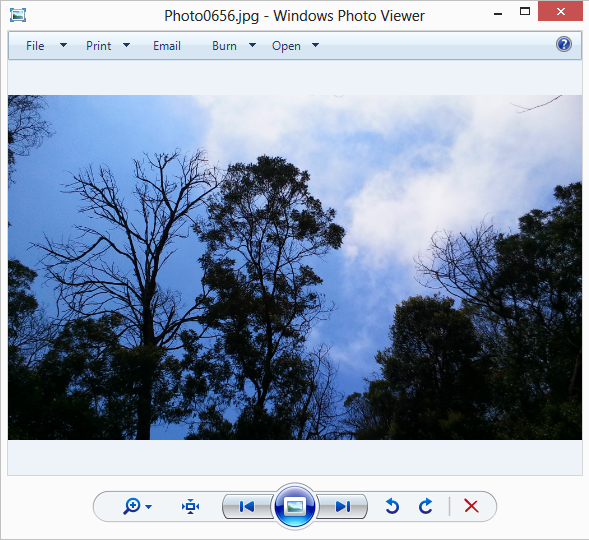Click the Photo Viewer title bar icon
Viewport: 589px width, 540px height.
click(18, 15)
